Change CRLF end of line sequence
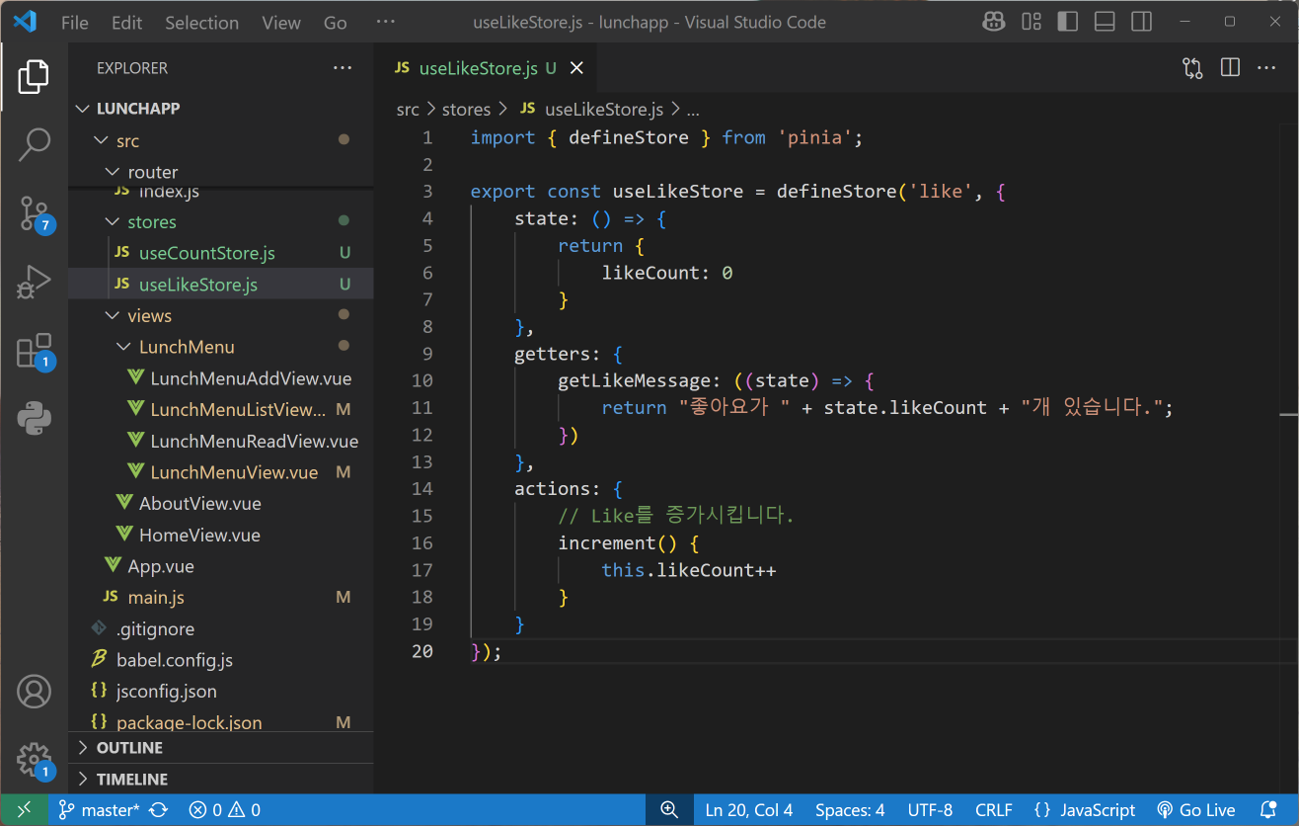The height and width of the screenshot is (826, 1299). coord(994,810)
